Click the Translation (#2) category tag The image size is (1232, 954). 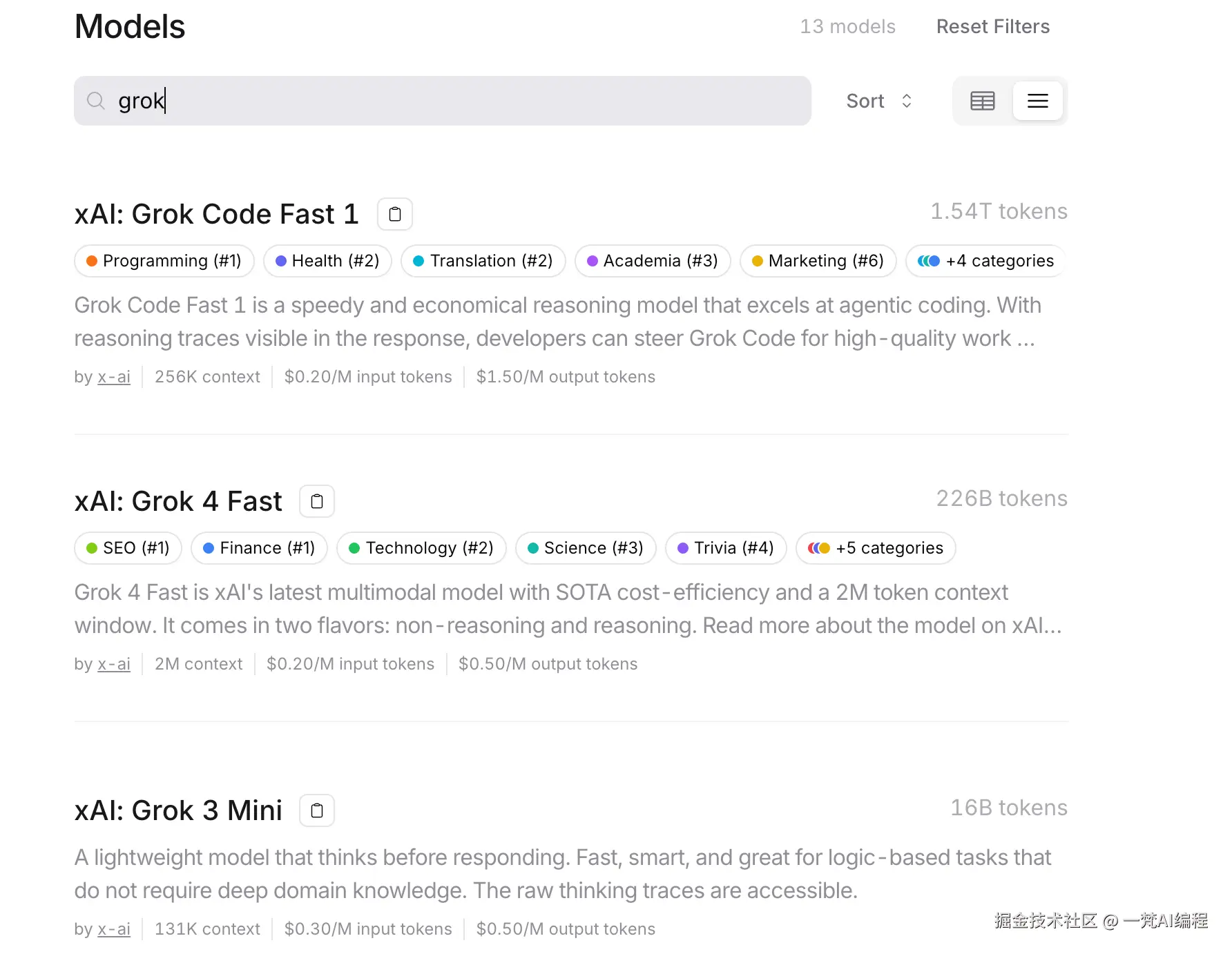pyautogui.click(x=483, y=261)
